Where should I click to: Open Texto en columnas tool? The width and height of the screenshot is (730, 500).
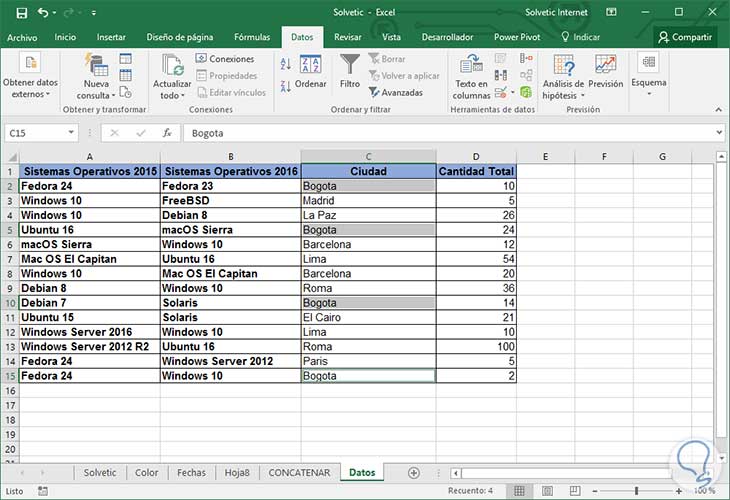pos(471,75)
